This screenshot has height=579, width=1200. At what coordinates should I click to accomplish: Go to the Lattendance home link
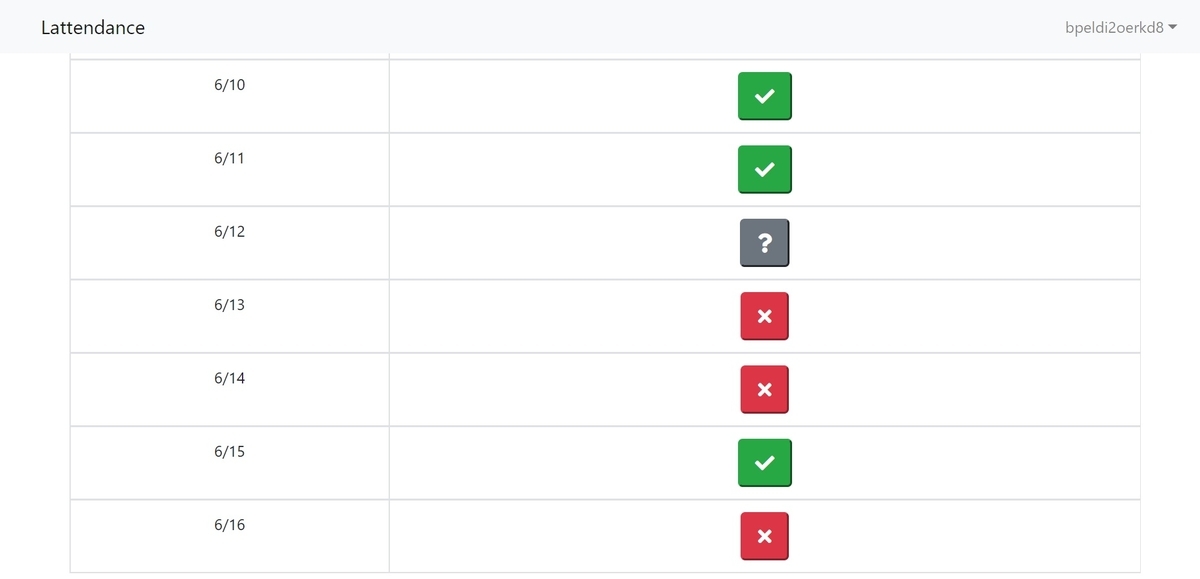(93, 27)
